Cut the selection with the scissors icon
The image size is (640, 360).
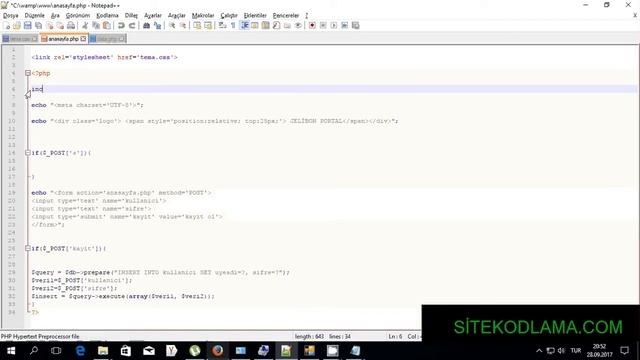(x=85, y=26)
